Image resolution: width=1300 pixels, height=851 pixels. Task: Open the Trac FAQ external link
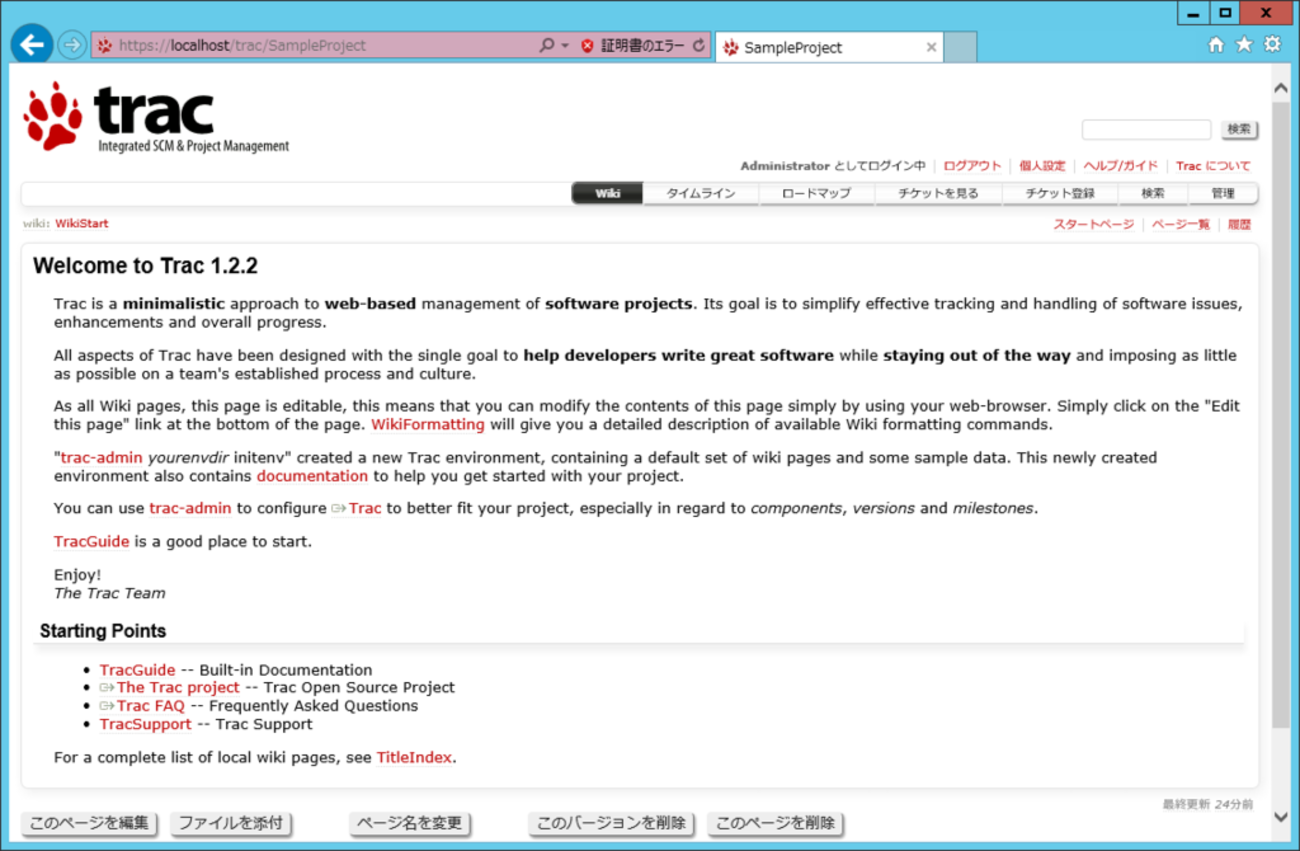click(142, 706)
